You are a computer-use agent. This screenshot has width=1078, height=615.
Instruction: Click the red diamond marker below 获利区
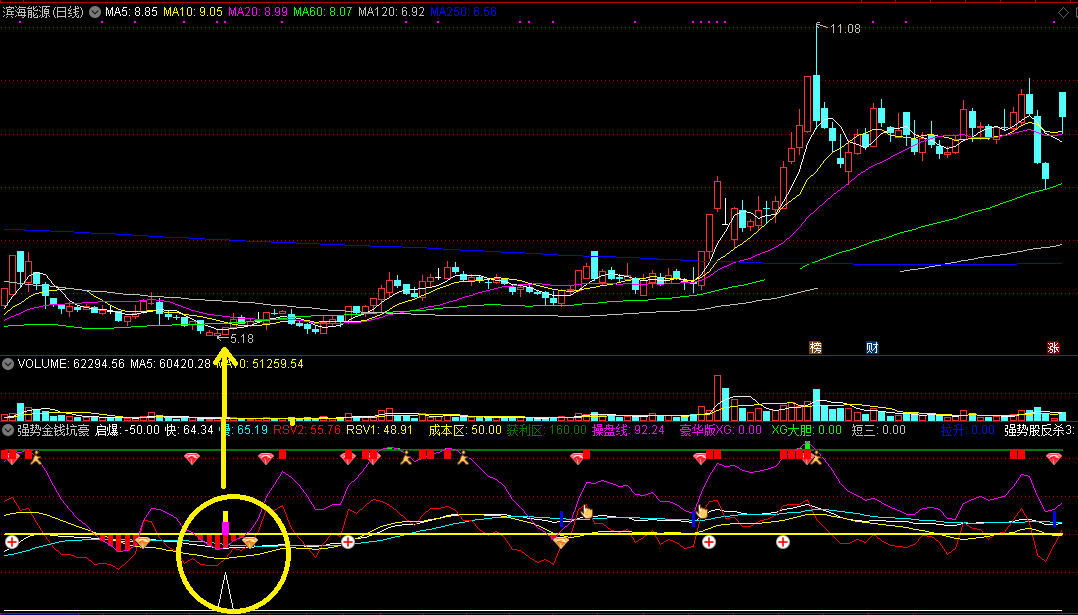point(578,458)
